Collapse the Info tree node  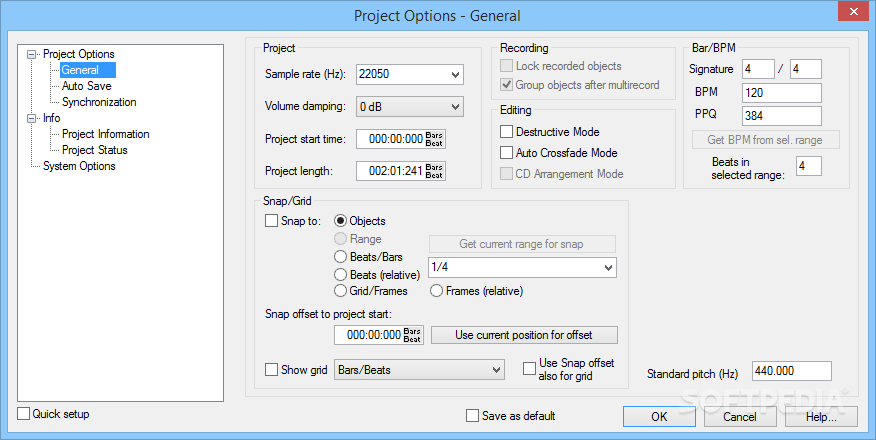[x=32, y=118]
